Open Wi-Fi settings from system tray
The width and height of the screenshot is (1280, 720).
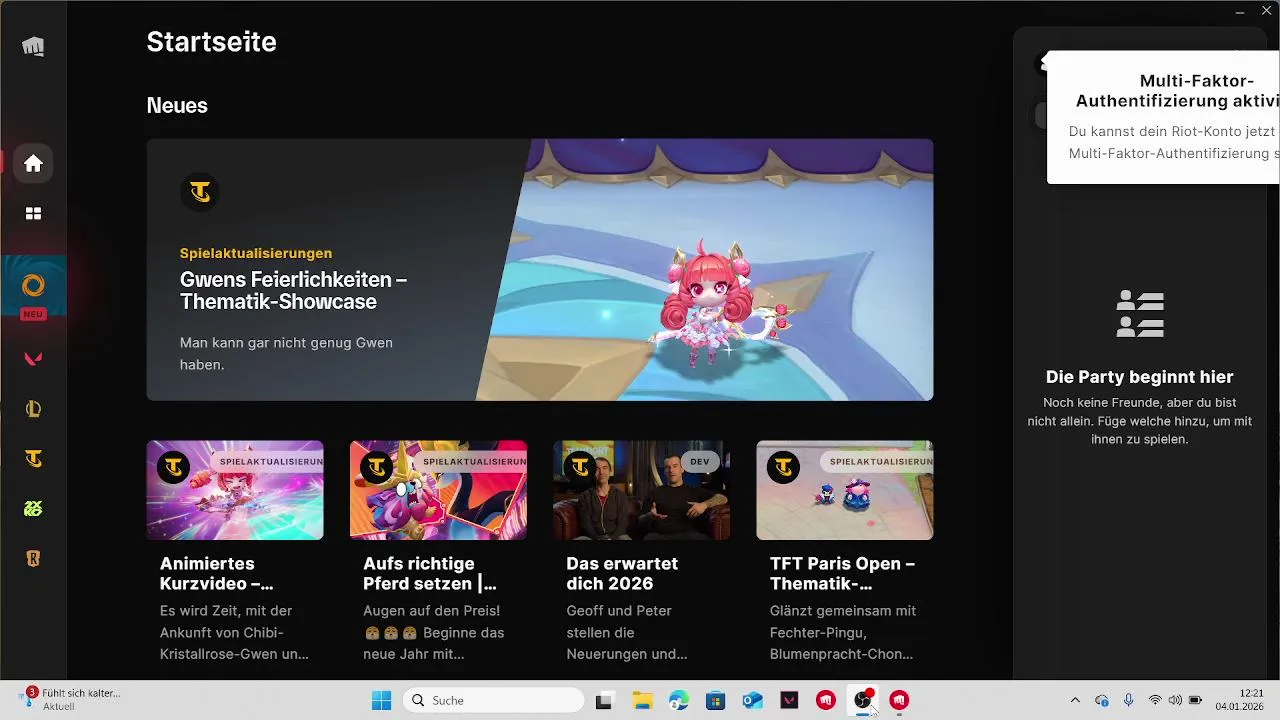tap(1155, 700)
